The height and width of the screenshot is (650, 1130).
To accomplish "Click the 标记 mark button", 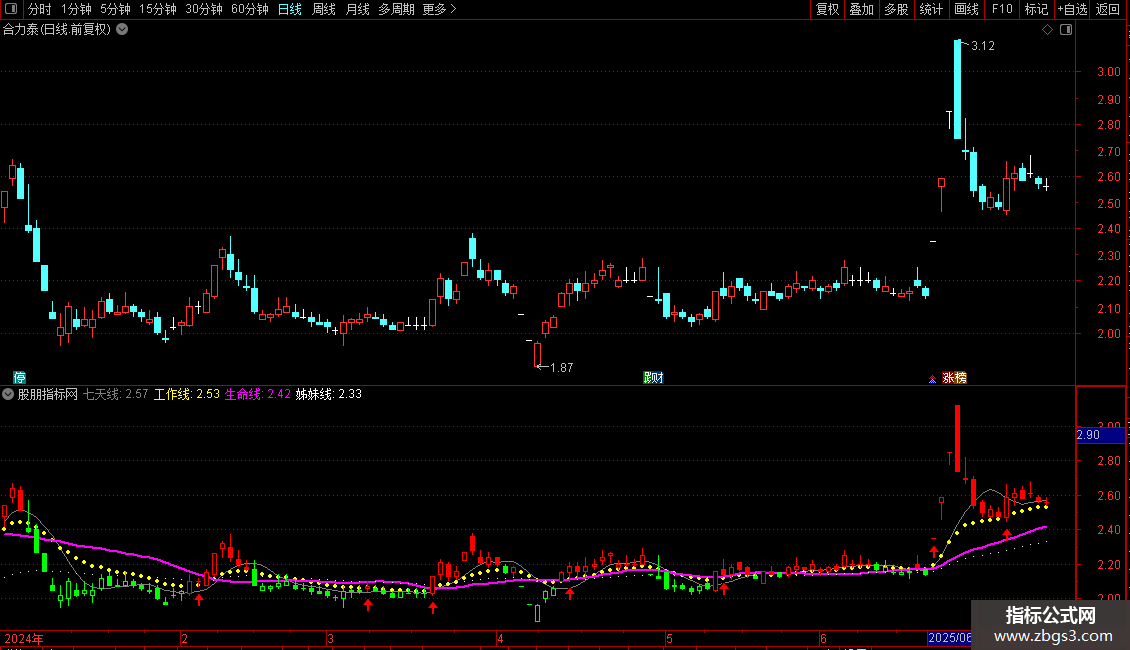I will [1036, 9].
